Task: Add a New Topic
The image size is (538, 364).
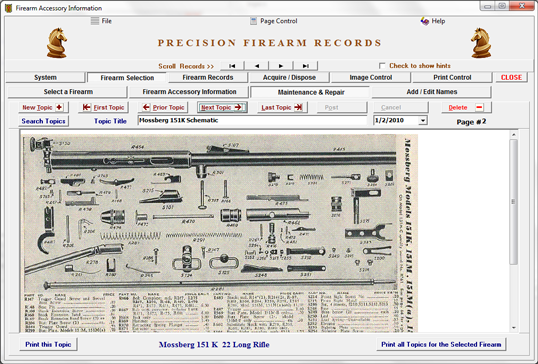Action: [x=43, y=107]
